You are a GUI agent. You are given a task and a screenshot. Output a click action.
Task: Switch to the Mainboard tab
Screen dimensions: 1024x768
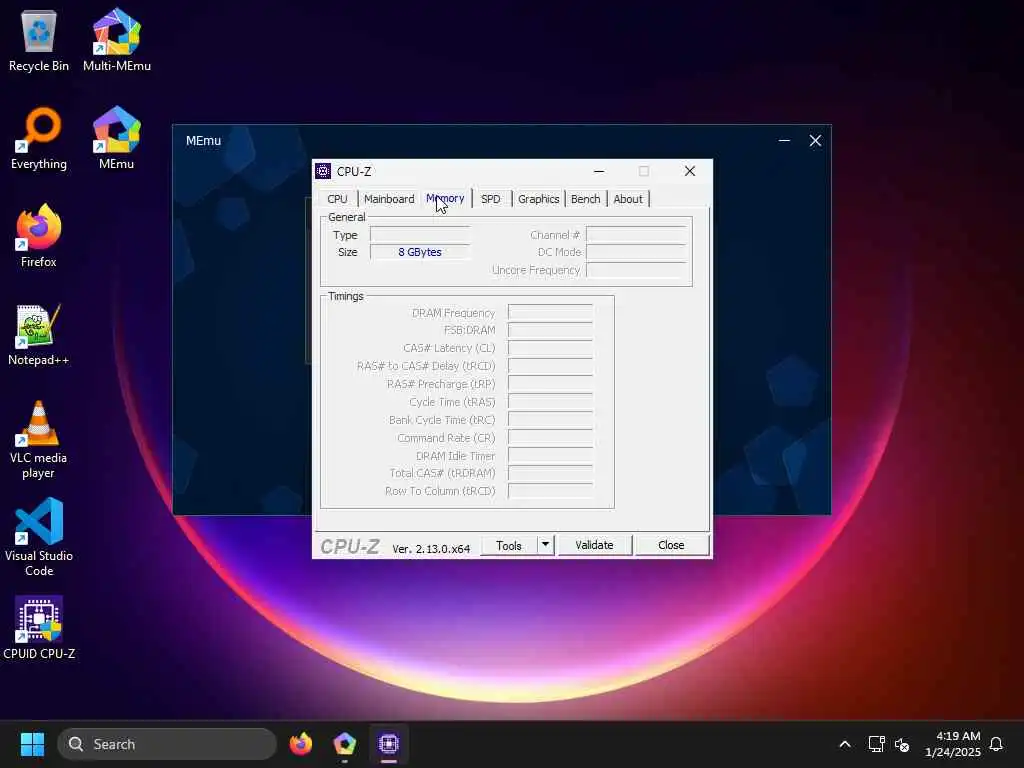tap(389, 199)
